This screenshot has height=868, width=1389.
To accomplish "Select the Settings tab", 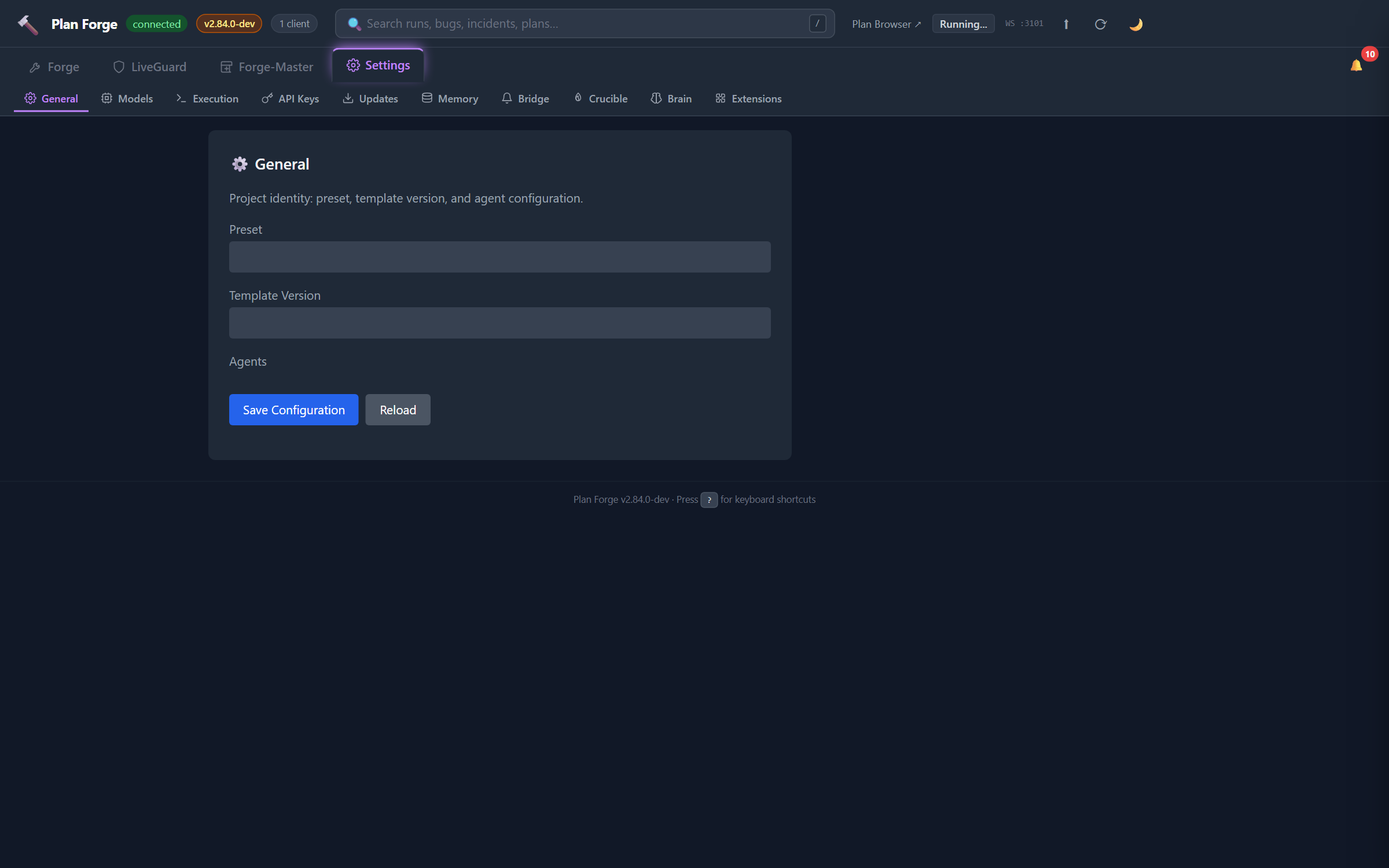I will click(x=378, y=65).
